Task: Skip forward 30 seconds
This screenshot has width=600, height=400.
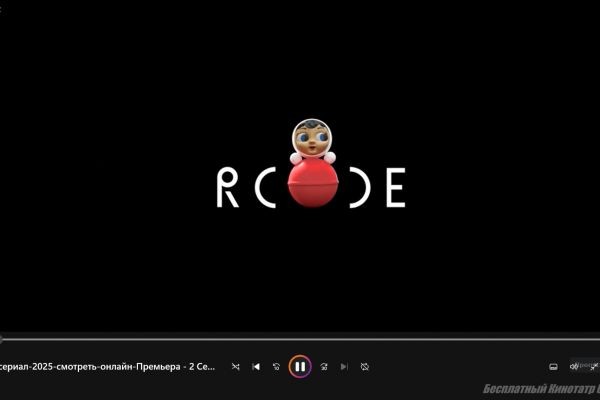Action: [324, 367]
